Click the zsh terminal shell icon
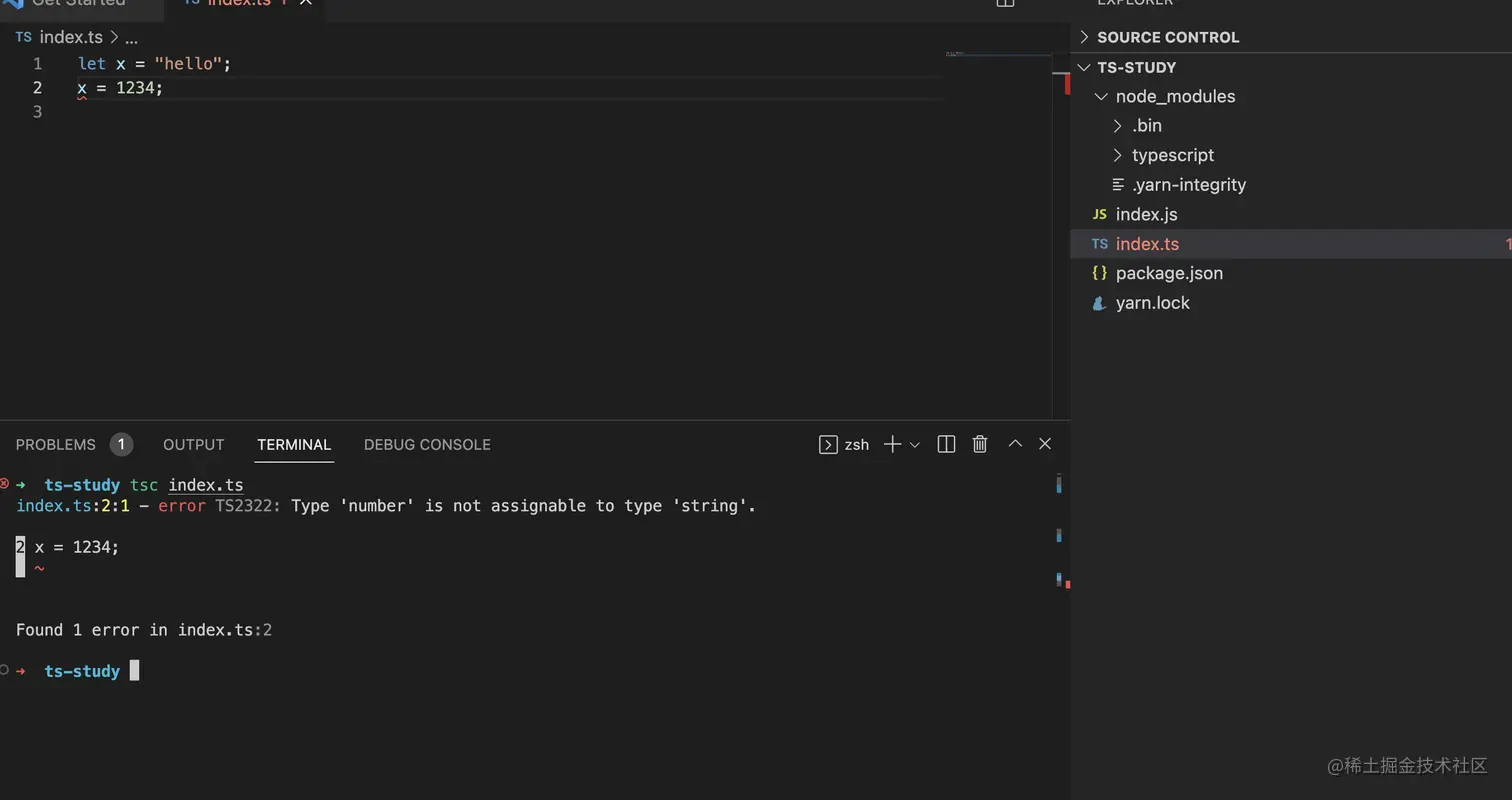This screenshot has height=800, width=1512. 828,445
